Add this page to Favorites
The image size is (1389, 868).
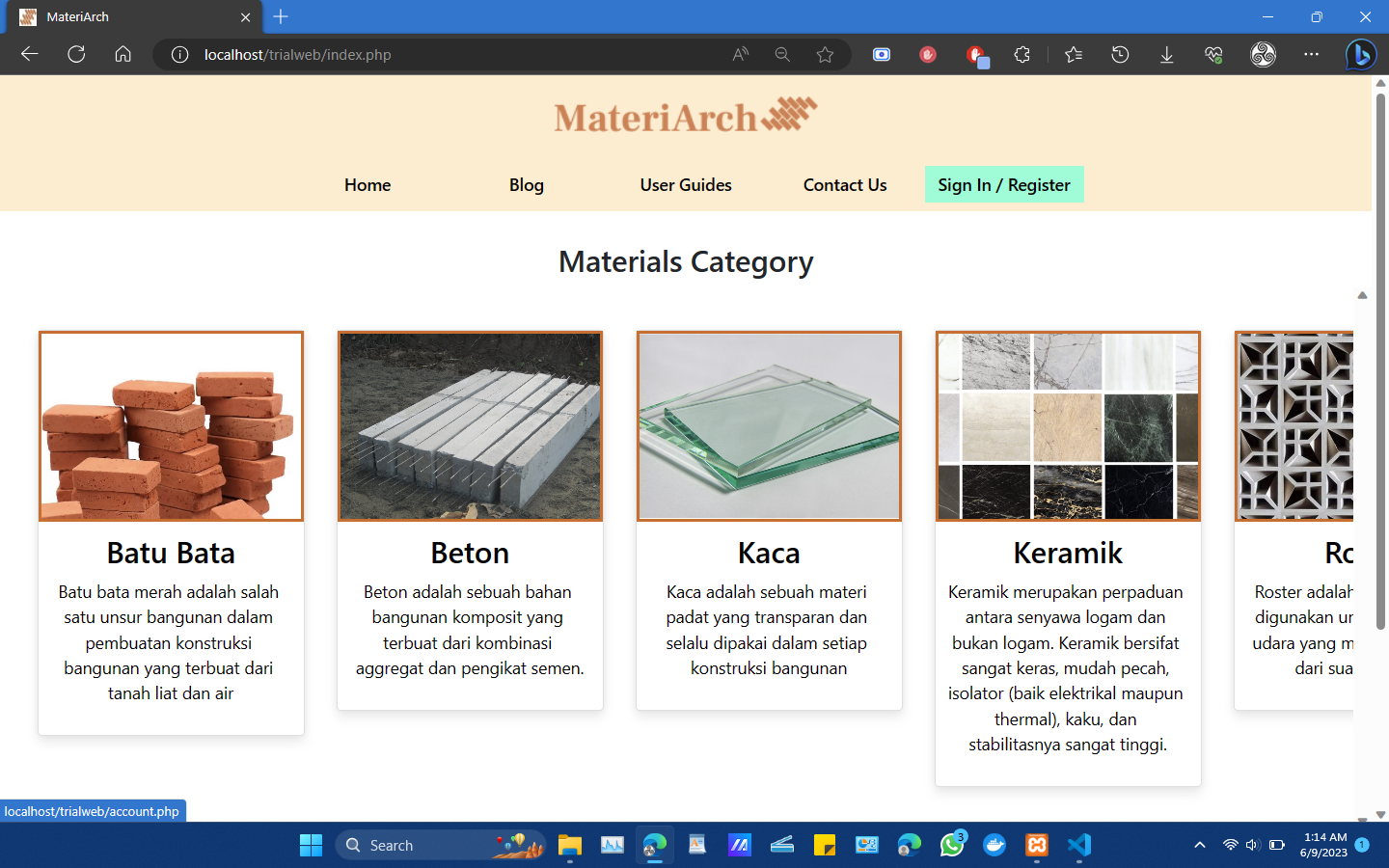coord(826,54)
